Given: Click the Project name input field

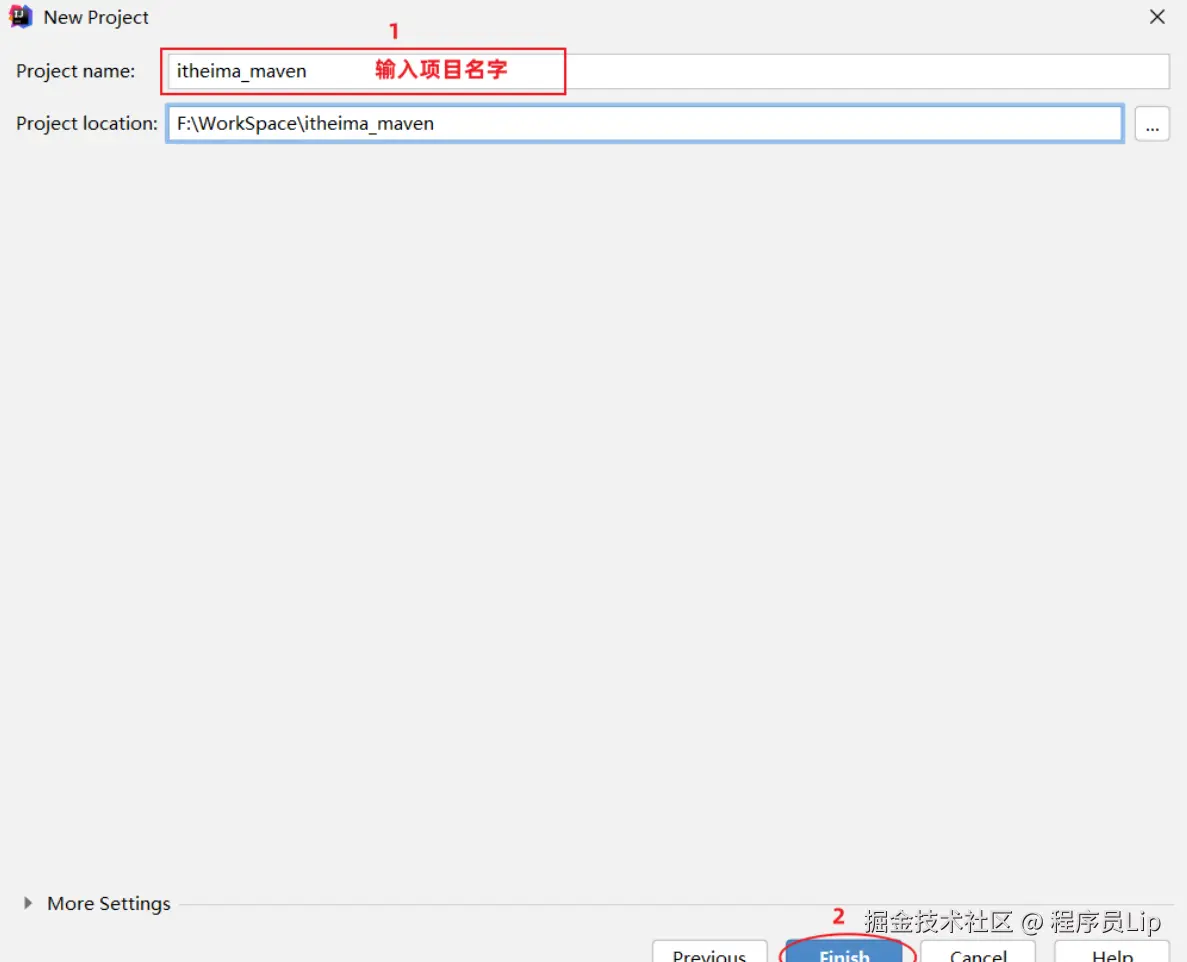Looking at the screenshot, I should (668, 71).
